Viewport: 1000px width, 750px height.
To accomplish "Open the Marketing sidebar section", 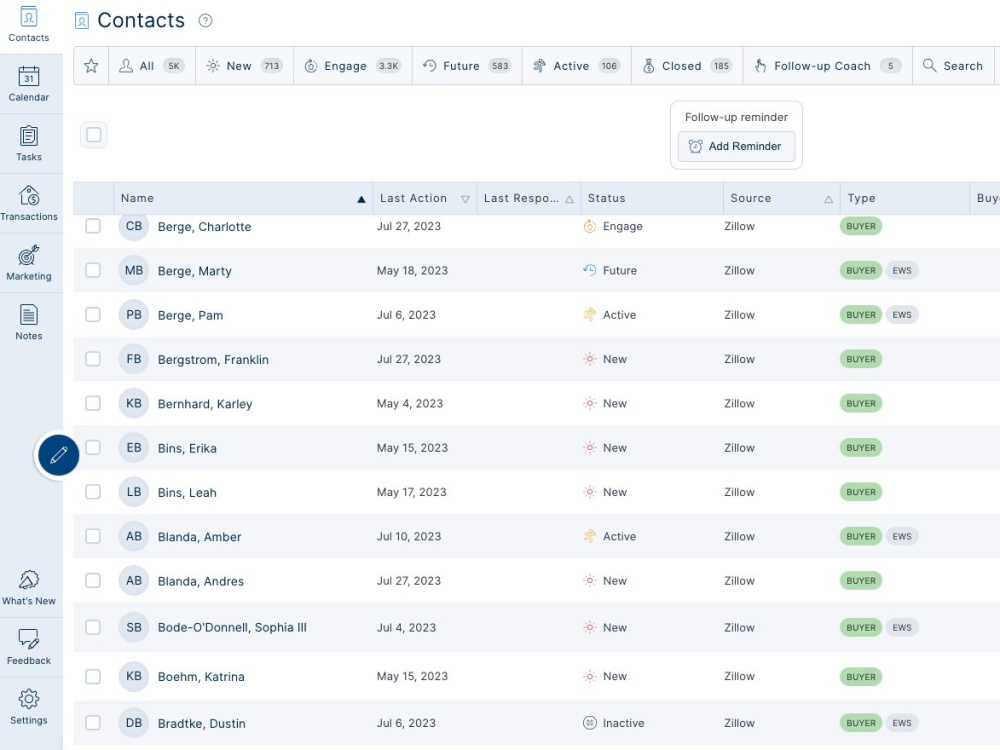I will pyautogui.click(x=29, y=263).
